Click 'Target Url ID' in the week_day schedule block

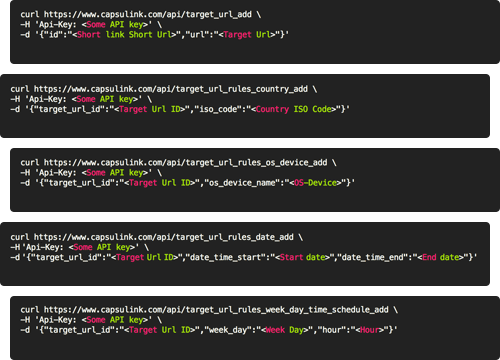tap(160, 330)
